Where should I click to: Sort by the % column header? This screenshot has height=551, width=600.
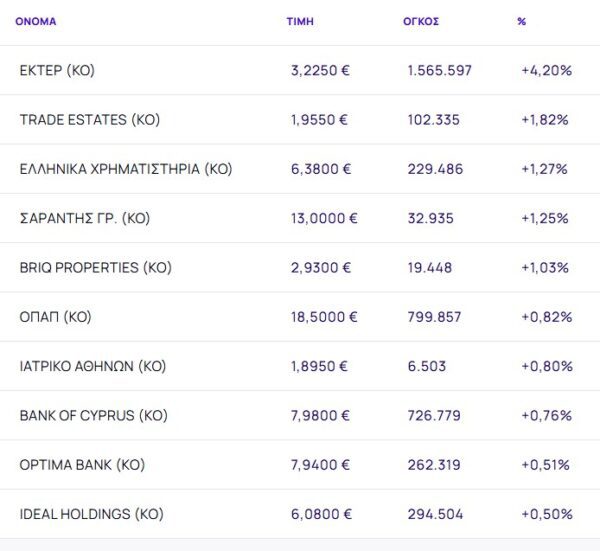(522, 21)
